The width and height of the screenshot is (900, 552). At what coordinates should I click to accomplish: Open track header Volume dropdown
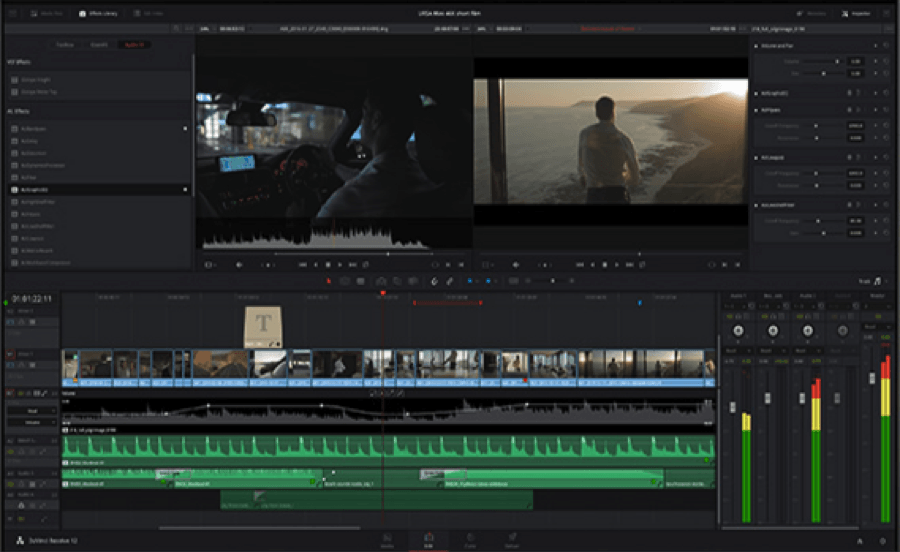(33, 422)
